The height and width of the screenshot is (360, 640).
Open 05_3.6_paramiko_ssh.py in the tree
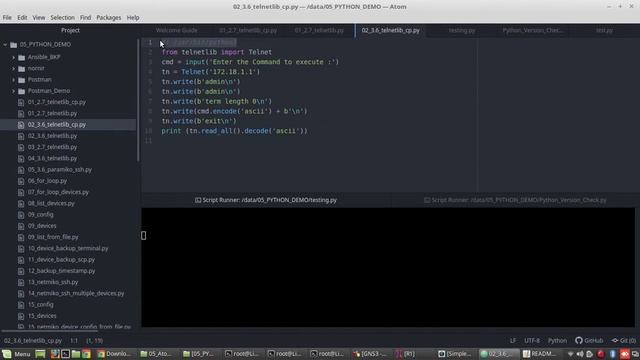[60, 169]
